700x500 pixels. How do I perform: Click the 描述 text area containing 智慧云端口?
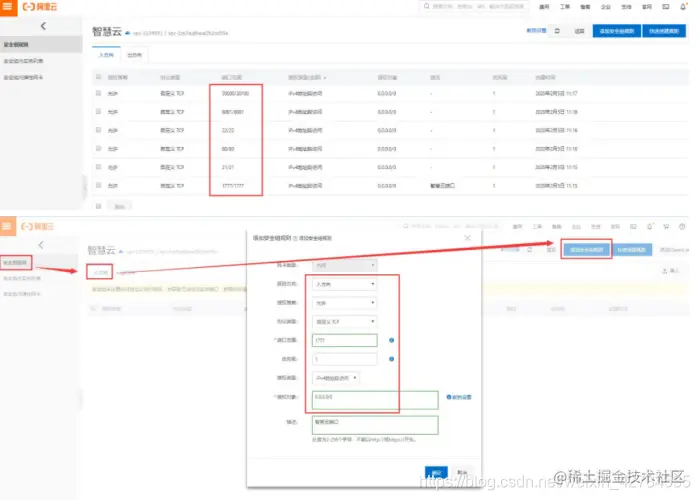click(375, 425)
